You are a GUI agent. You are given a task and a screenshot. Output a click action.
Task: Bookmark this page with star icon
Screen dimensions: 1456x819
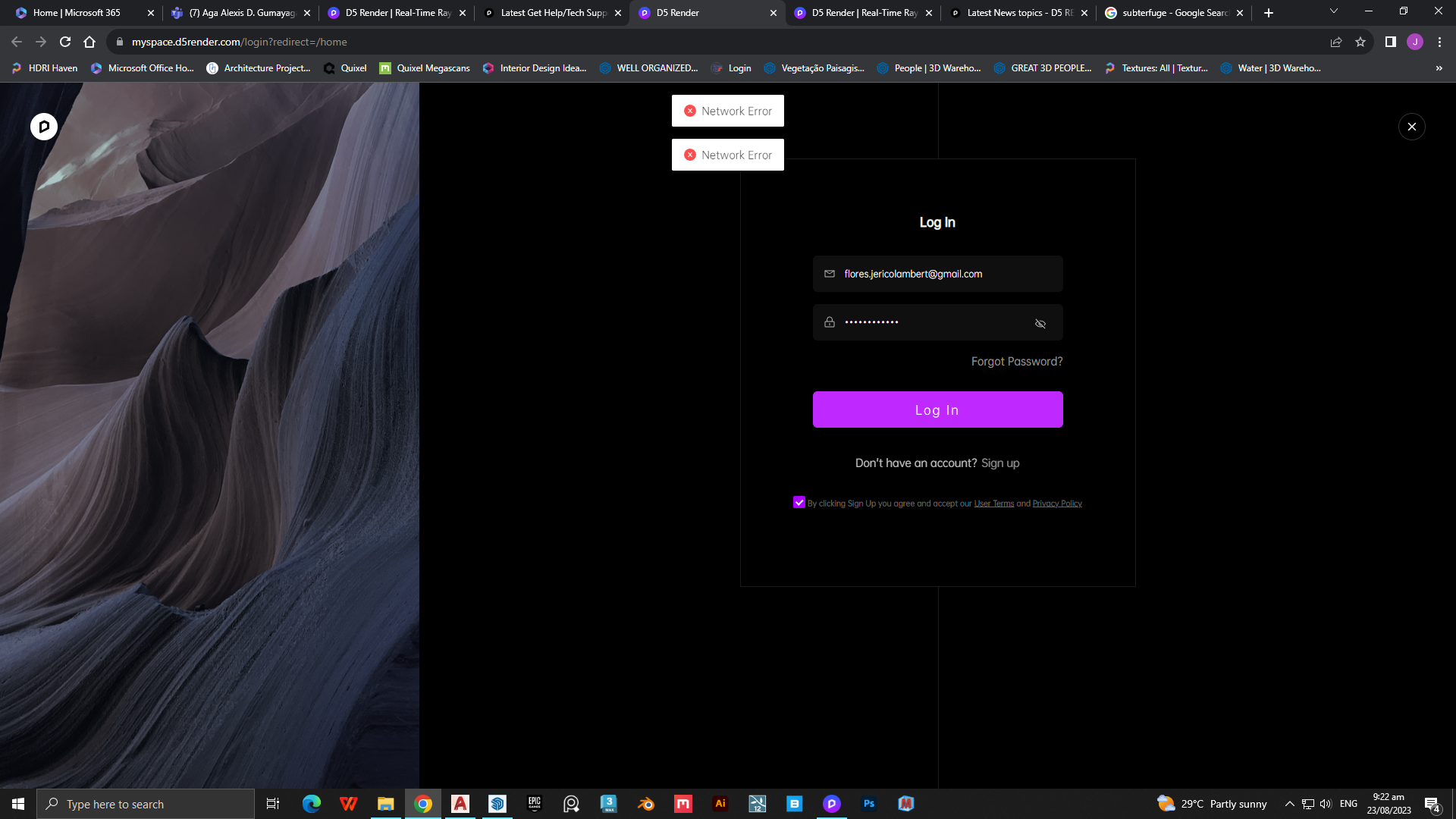pos(1360,42)
